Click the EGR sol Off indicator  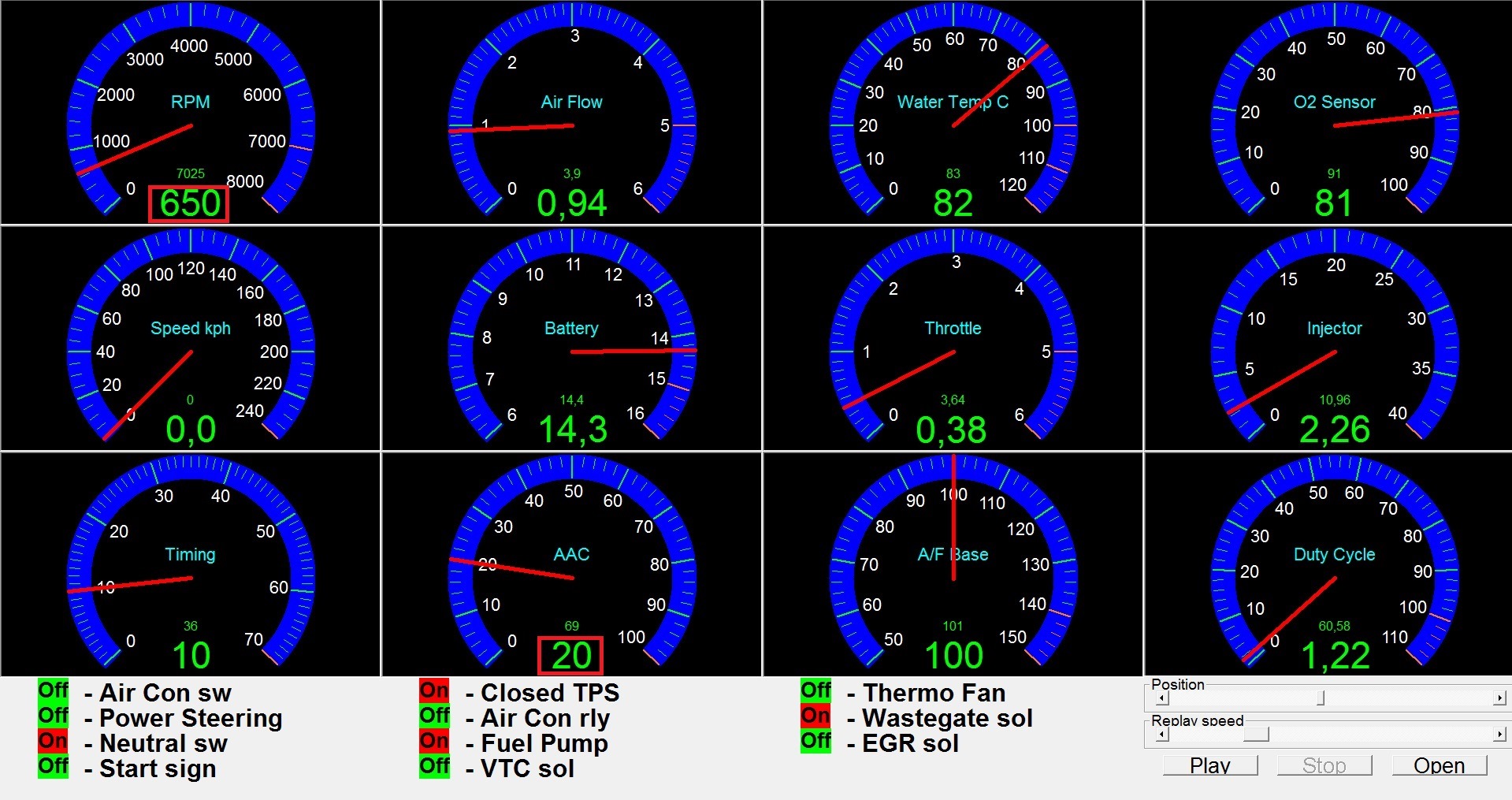coord(816,741)
